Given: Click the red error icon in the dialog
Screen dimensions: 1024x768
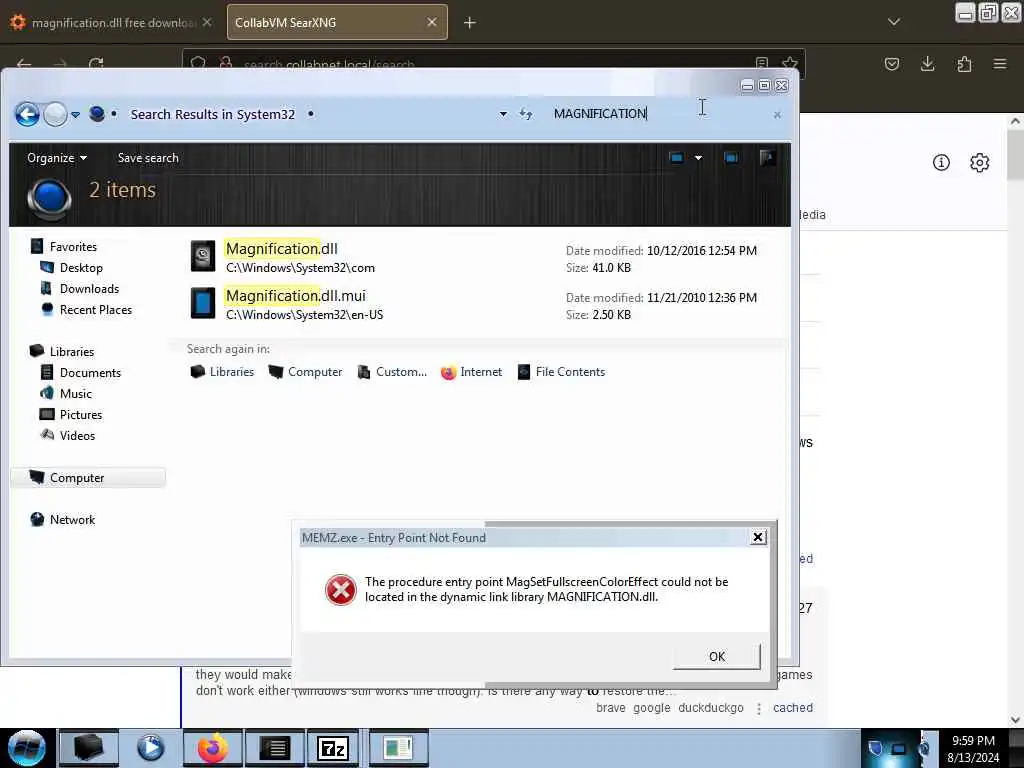Looking at the screenshot, I should [x=341, y=590].
